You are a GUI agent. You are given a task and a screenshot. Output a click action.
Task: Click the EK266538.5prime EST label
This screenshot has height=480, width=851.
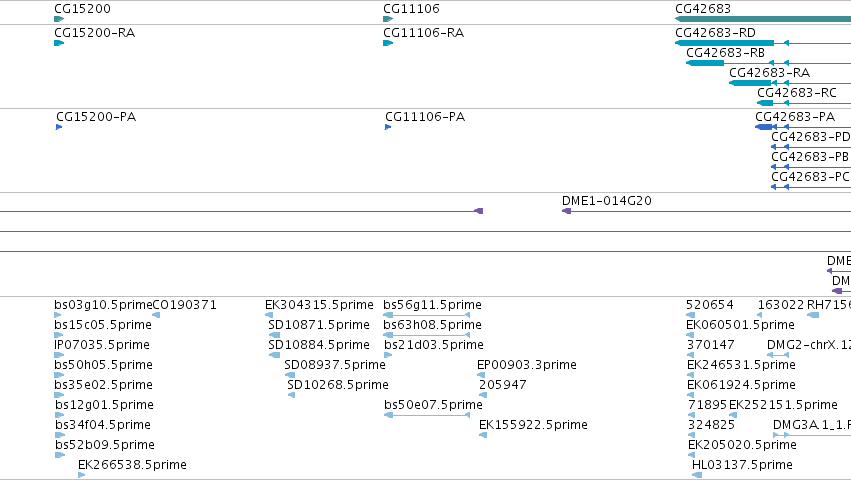tap(132, 465)
